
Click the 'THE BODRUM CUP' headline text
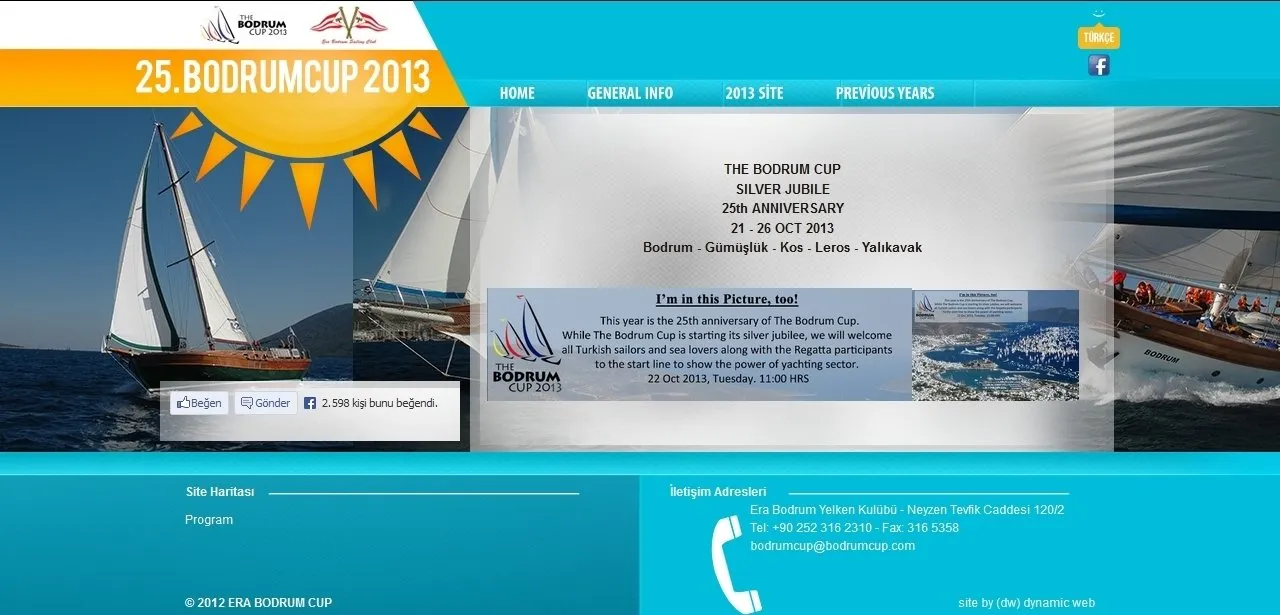coord(783,169)
